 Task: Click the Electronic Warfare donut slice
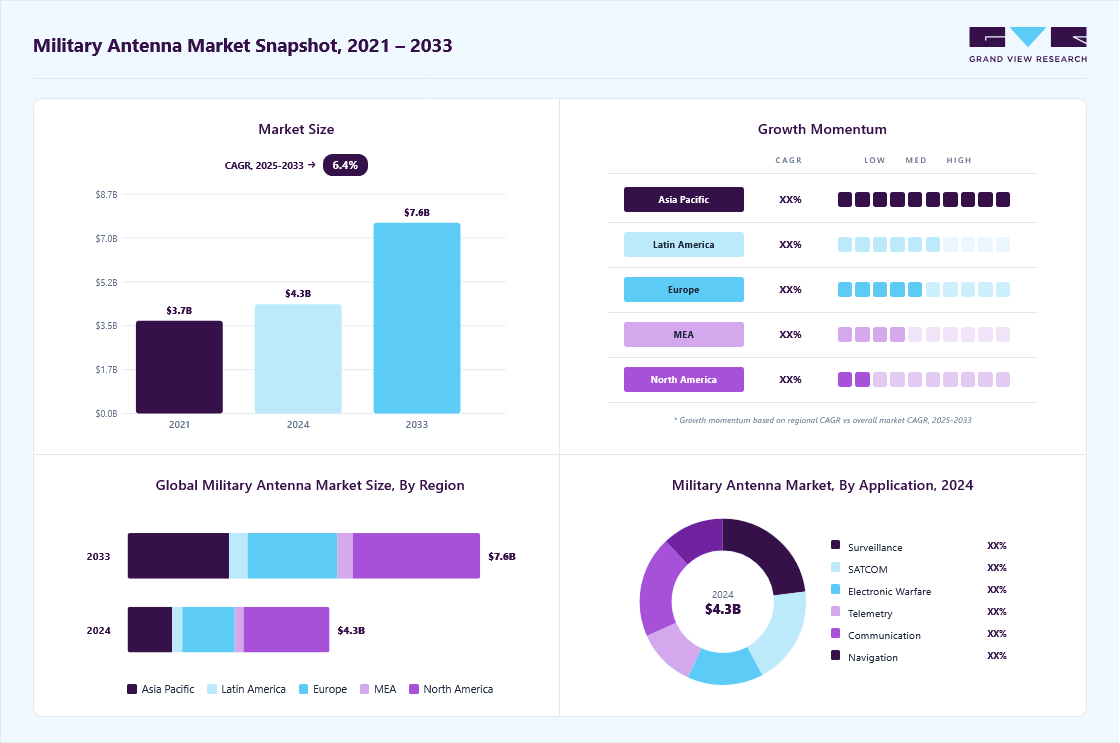coord(724,668)
